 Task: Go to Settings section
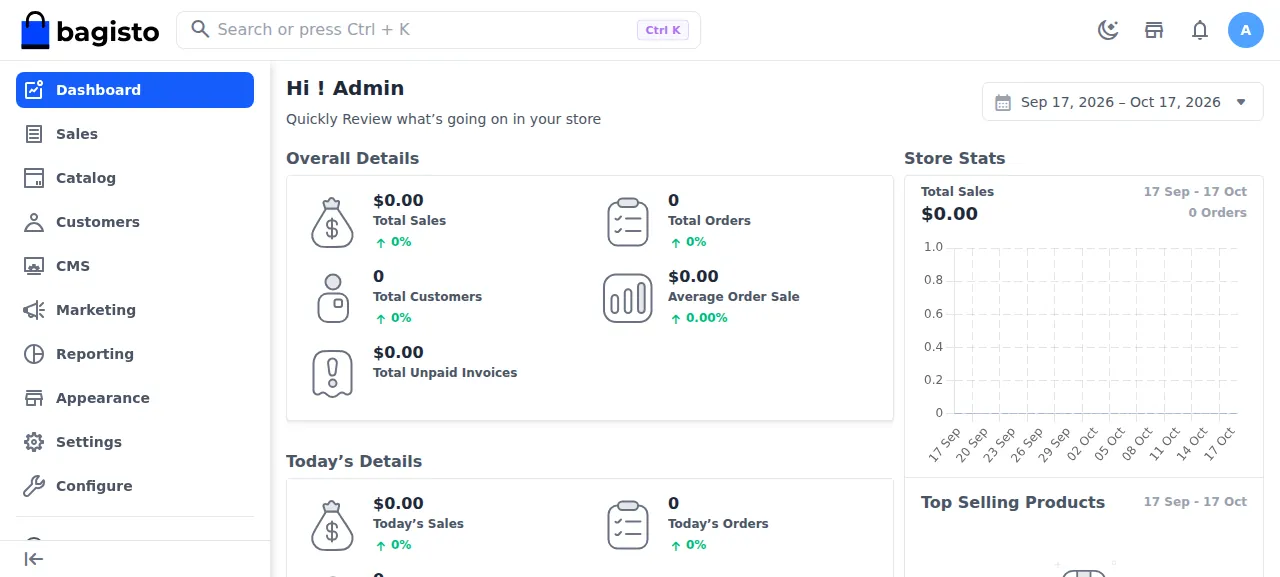point(135,442)
